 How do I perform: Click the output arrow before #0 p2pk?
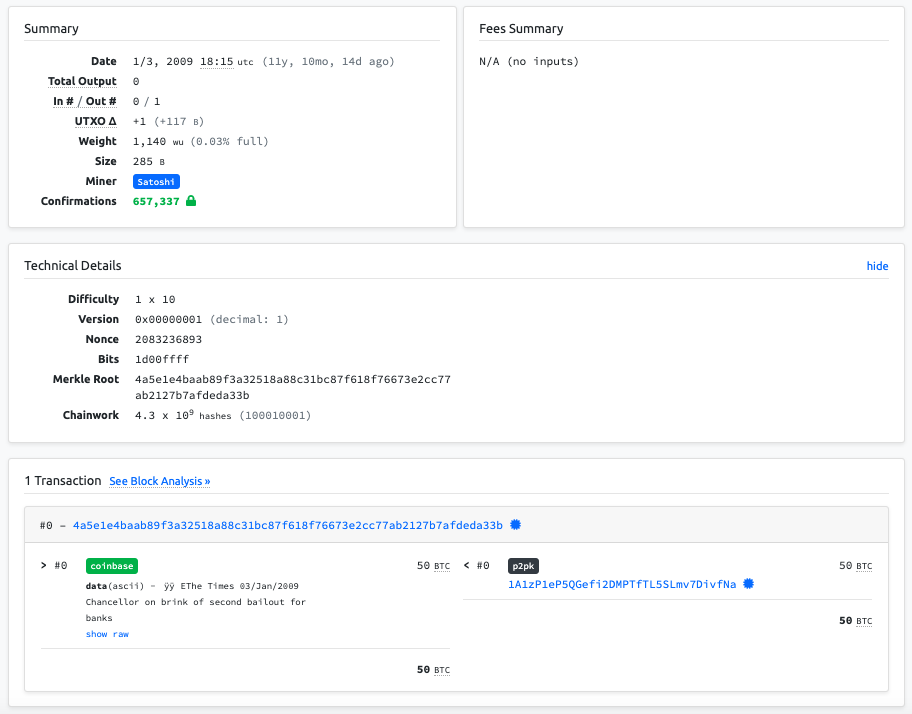click(467, 566)
